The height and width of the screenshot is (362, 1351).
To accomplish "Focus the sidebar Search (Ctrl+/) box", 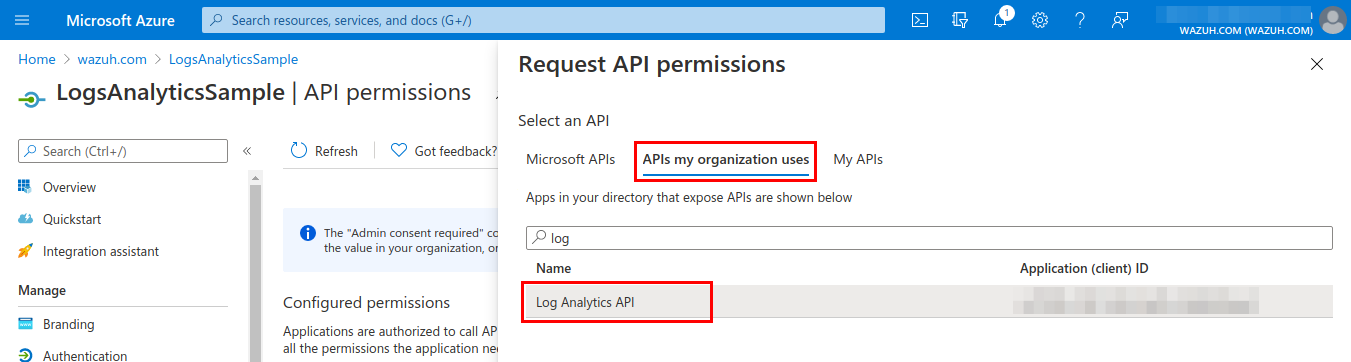I will [x=123, y=151].
